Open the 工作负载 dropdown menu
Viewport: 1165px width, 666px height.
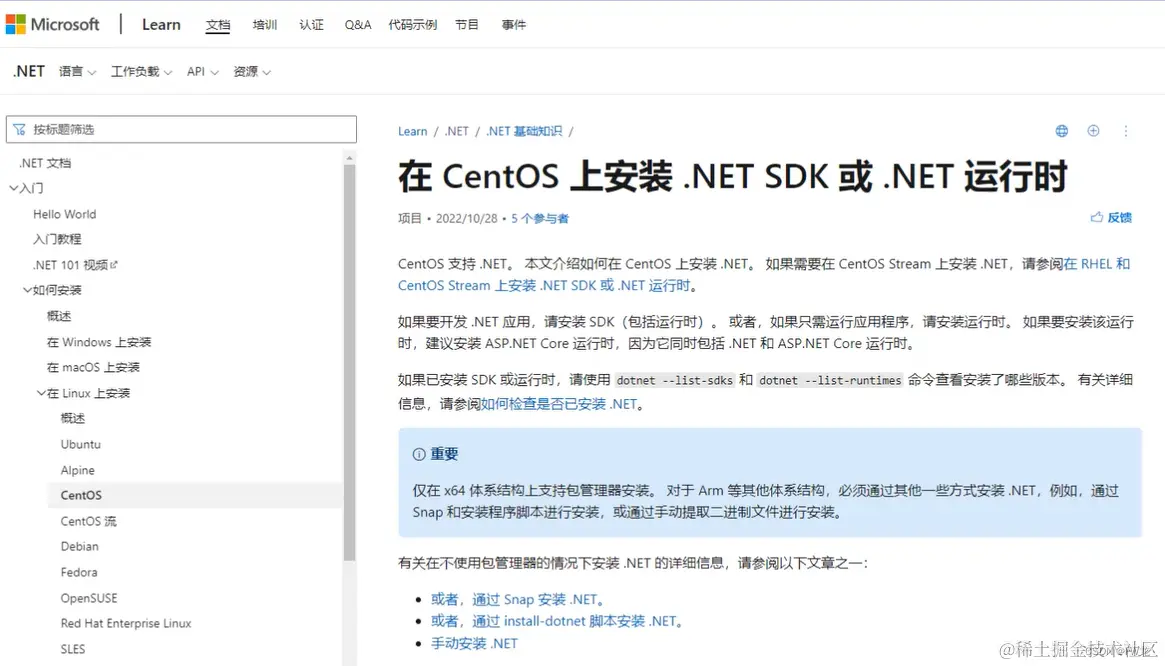point(141,71)
